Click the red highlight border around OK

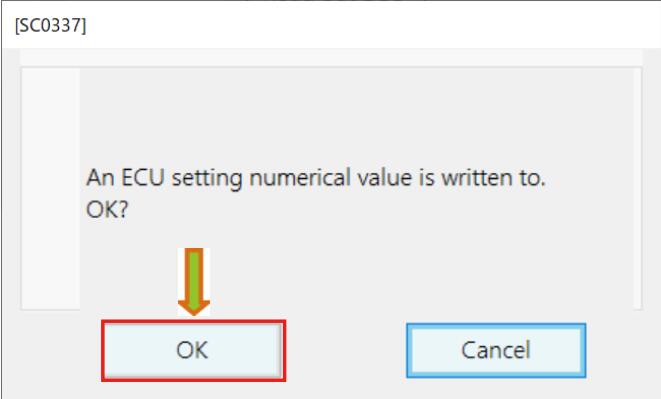pyautogui.click(x=193, y=322)
